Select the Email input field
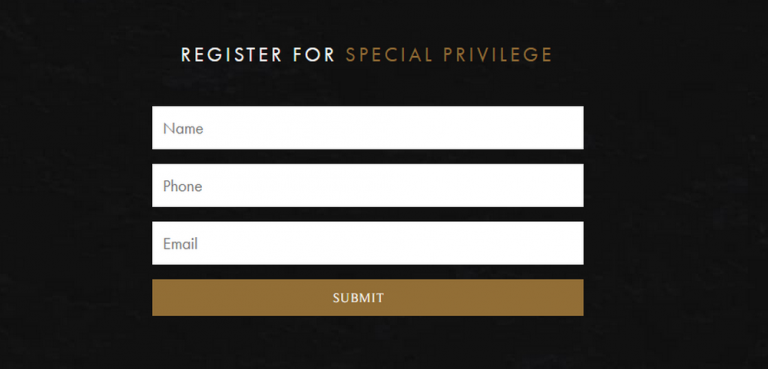 coord(367,243)
